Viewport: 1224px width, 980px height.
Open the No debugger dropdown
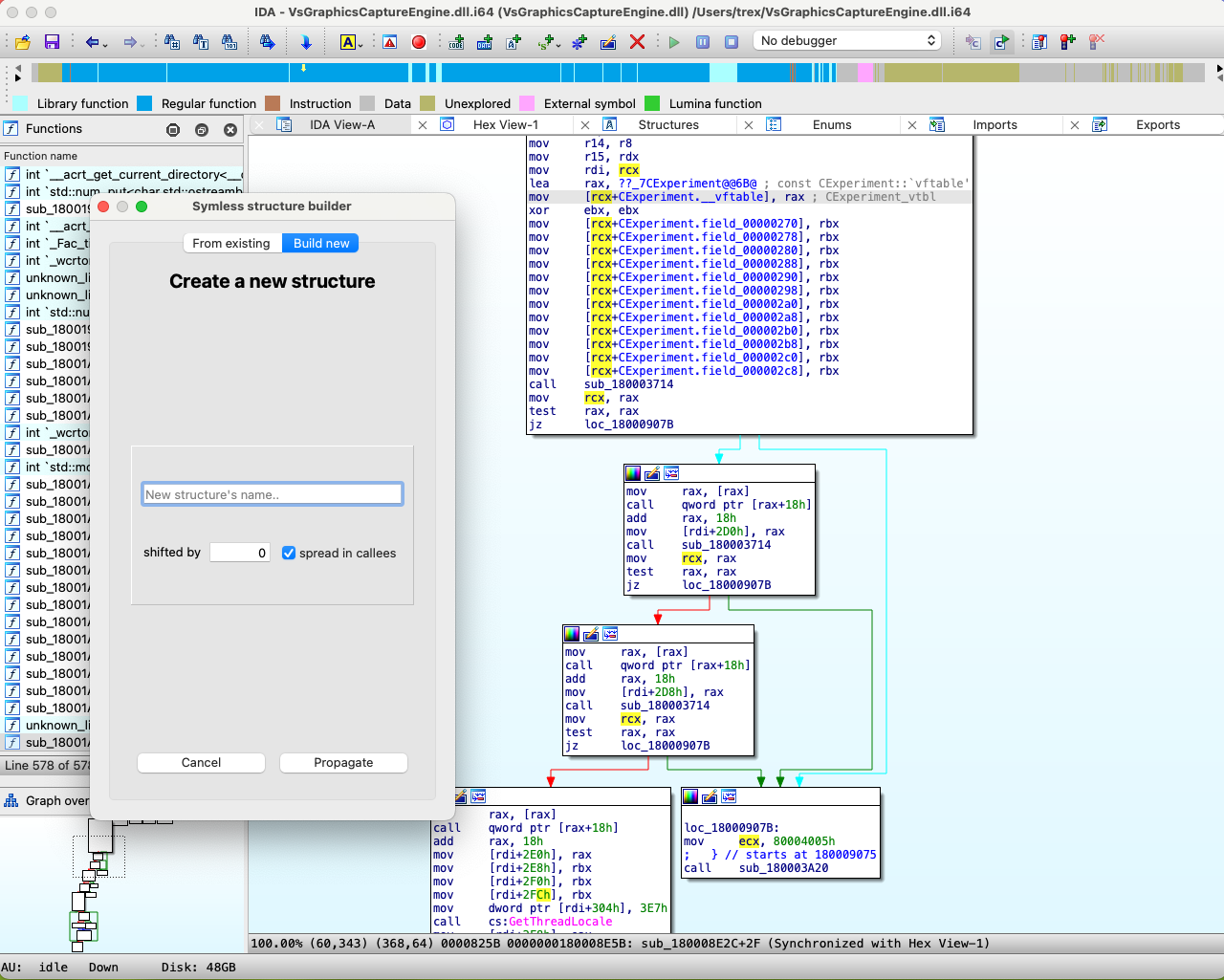[x=848, y=40]
